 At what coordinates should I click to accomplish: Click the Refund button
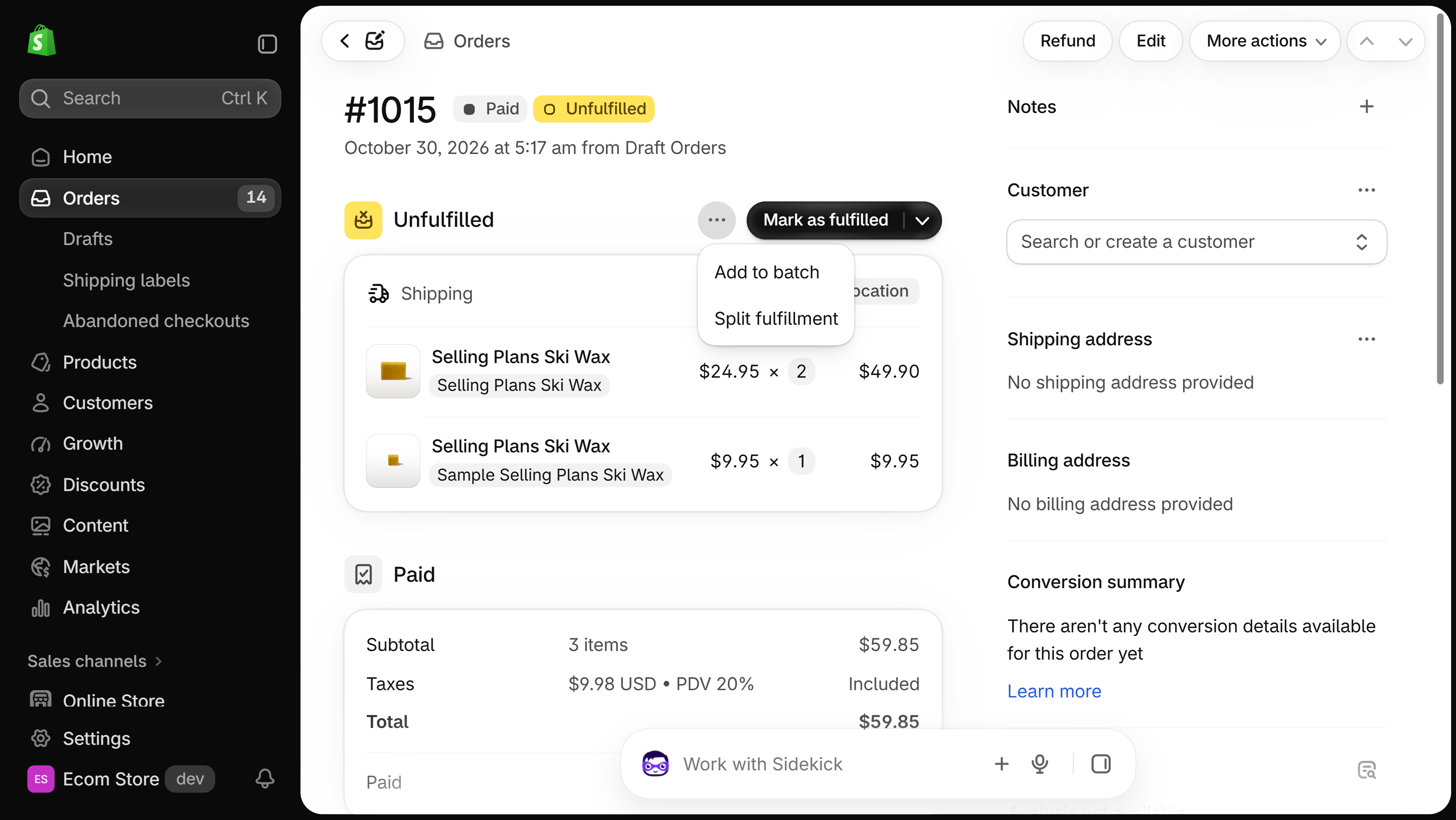tap(1067, 41)
